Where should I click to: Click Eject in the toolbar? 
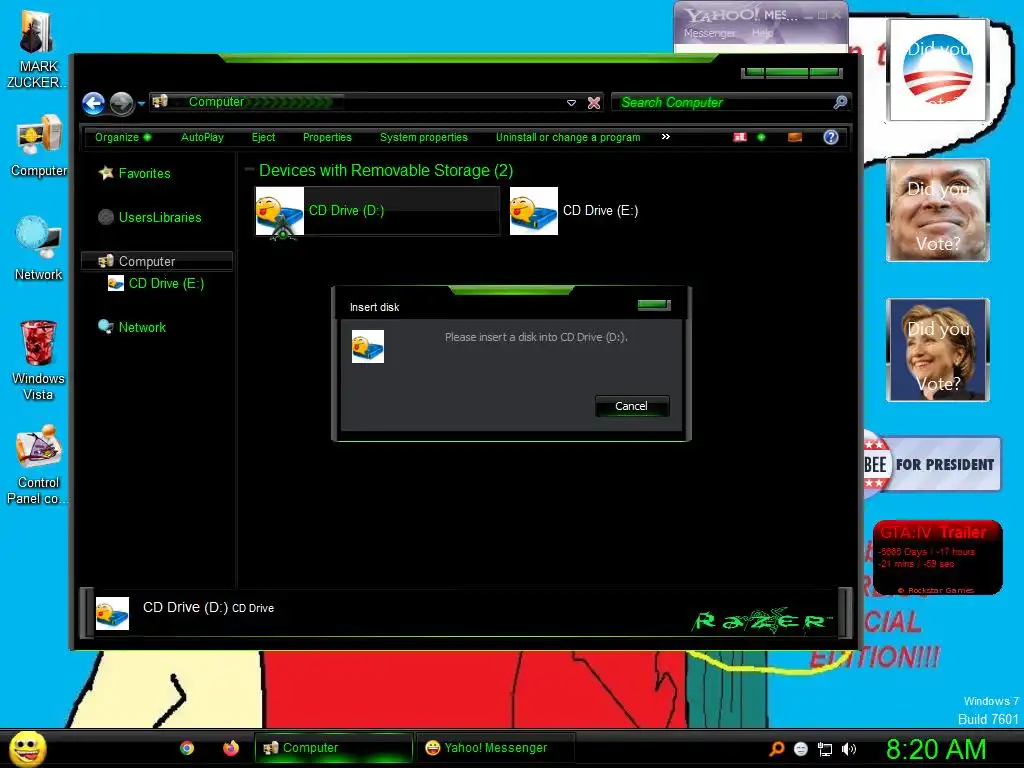point(263,137)
